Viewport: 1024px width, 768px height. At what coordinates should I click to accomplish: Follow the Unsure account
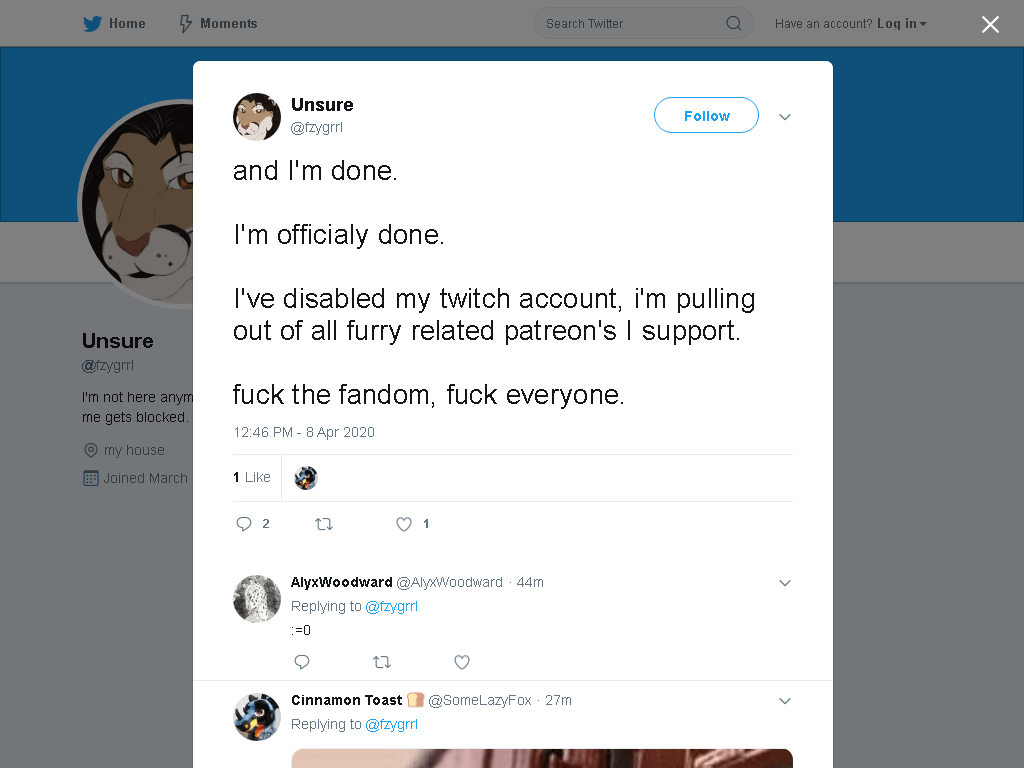coord(706,116)
